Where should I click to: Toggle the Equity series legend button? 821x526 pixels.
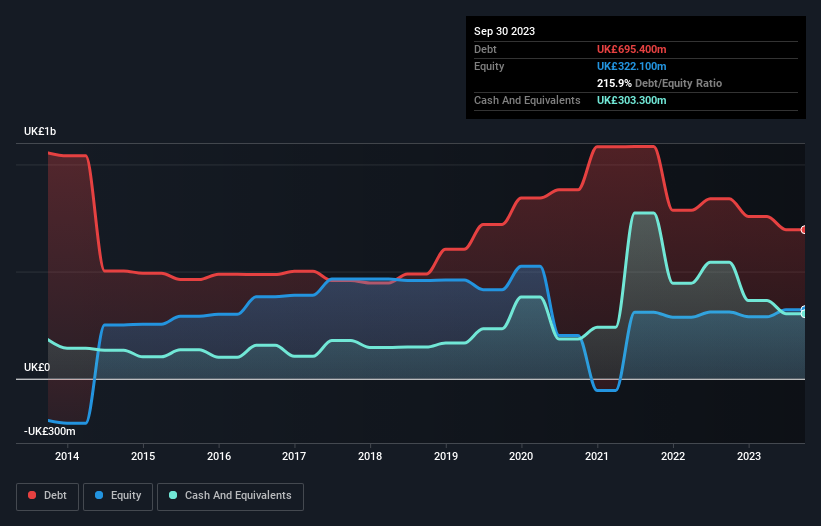tap(118, 496)
